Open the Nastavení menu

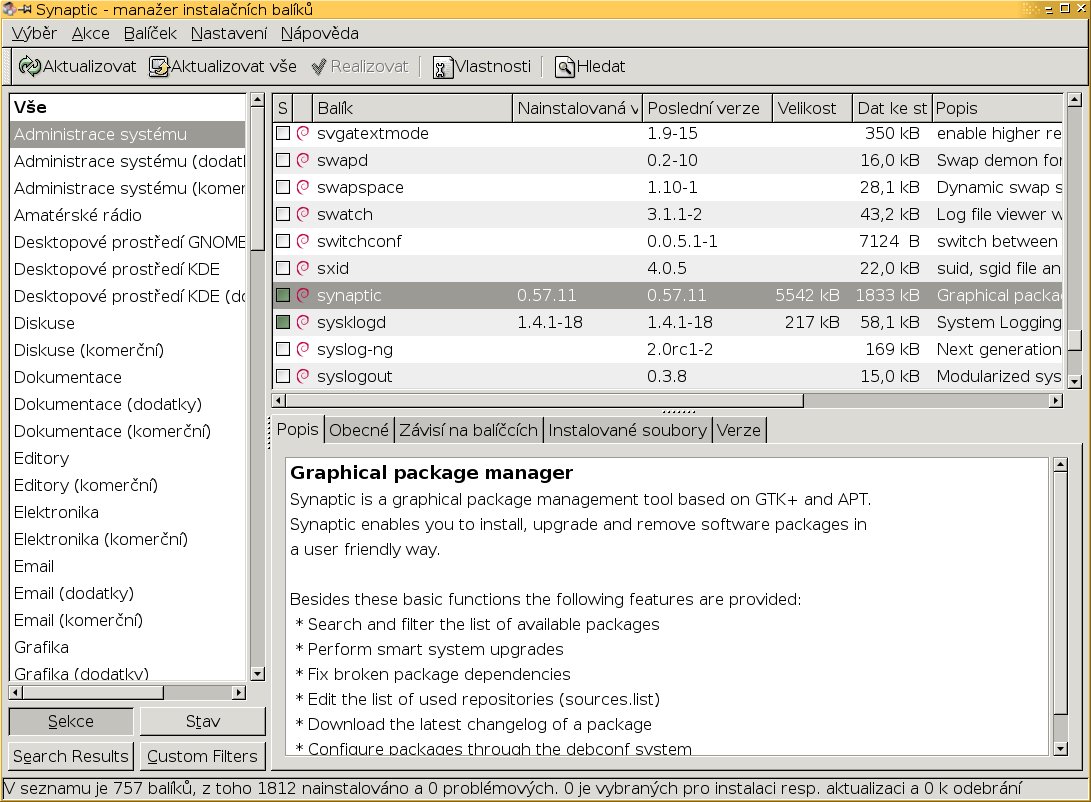[x=229, y=33]
